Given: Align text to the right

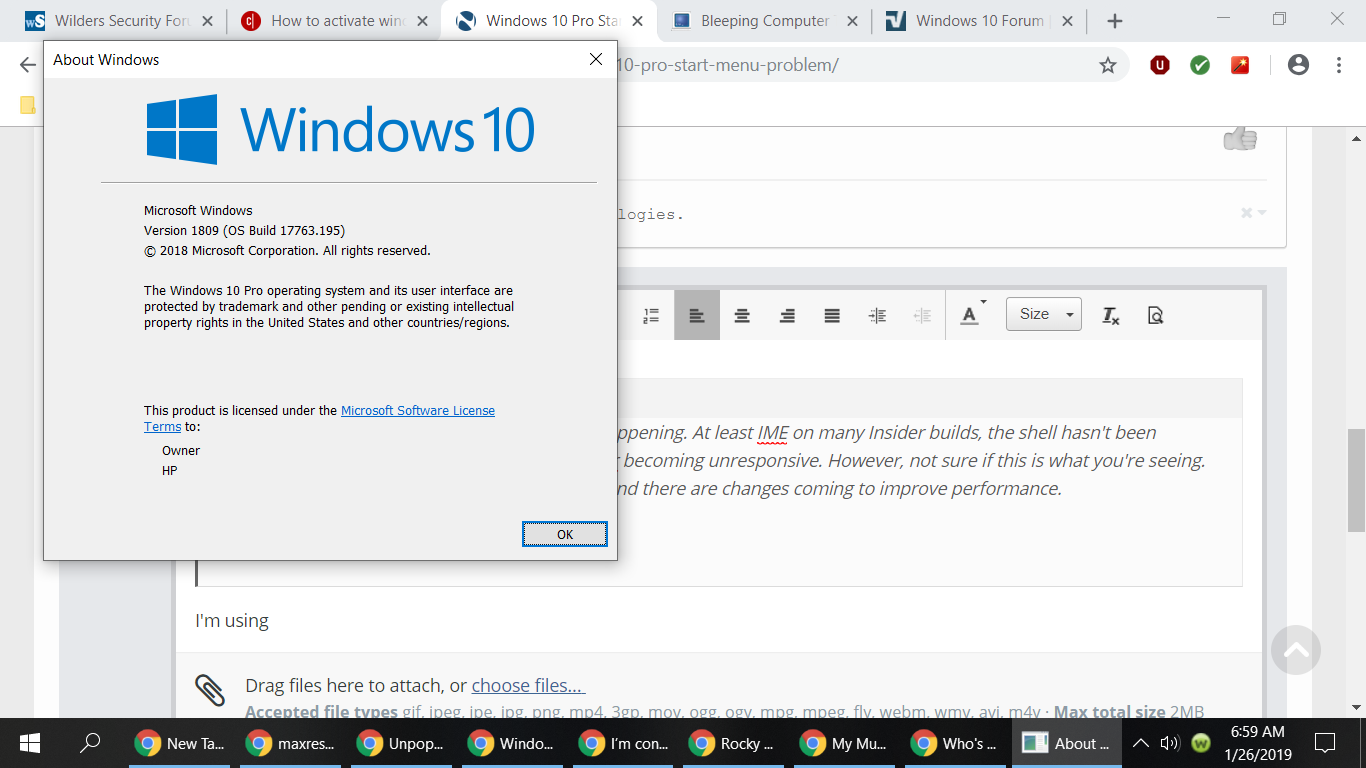Looking at the screenshot, I should pyautogui.click(x=787, y=314).
